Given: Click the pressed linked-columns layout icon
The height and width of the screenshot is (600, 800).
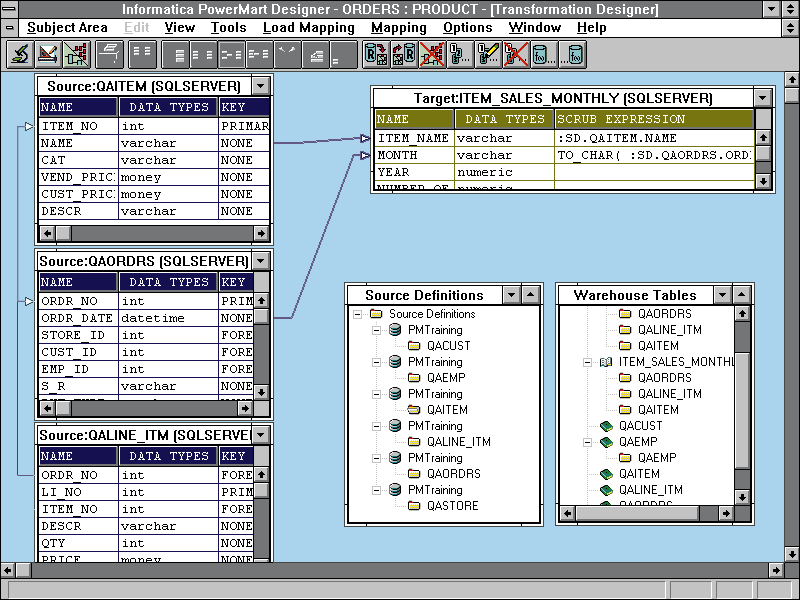Looking at the screenshot, I should coord(231,54).
